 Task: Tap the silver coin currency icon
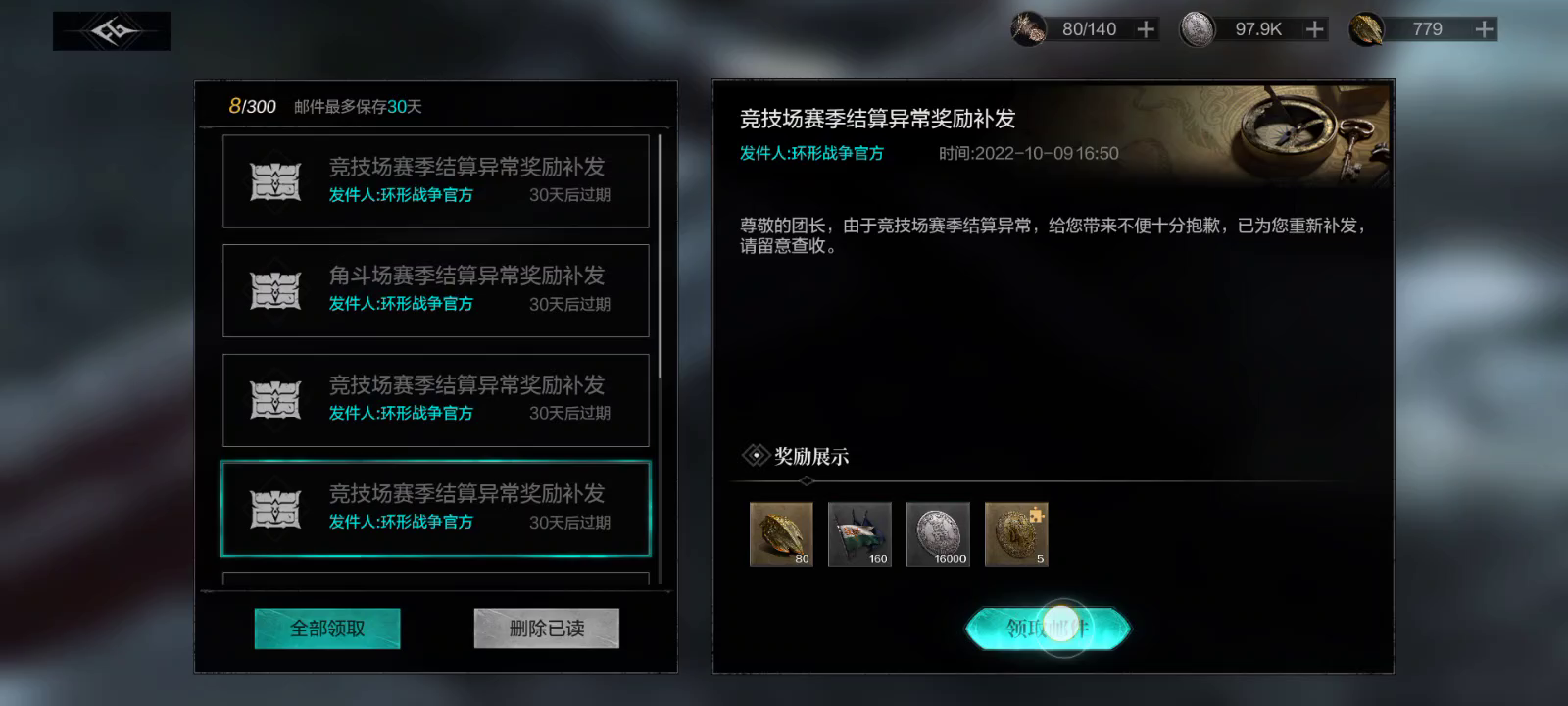(x=1197, y=29)
